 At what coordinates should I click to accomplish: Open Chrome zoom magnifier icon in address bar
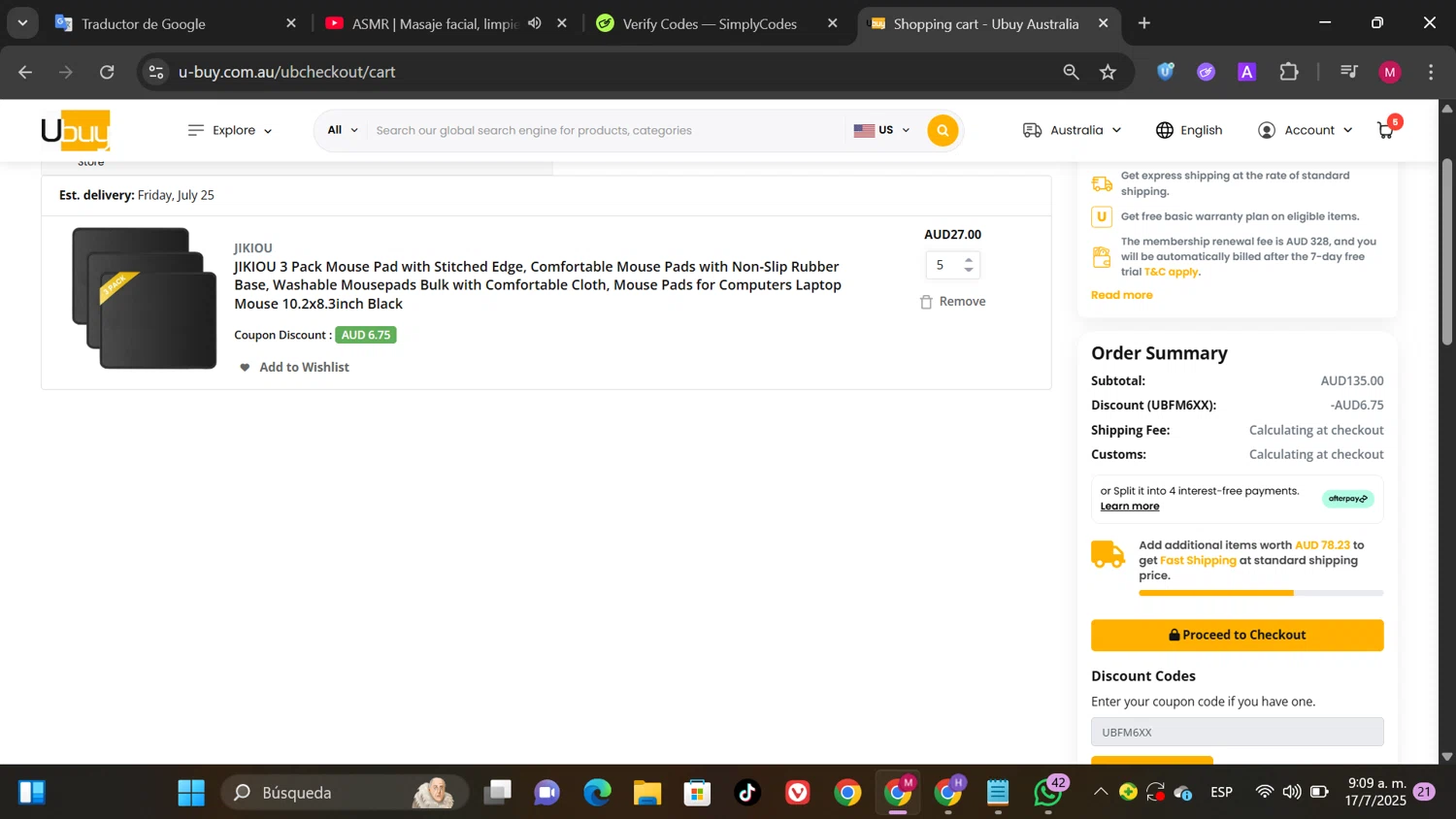click(x=1071, y=72)
